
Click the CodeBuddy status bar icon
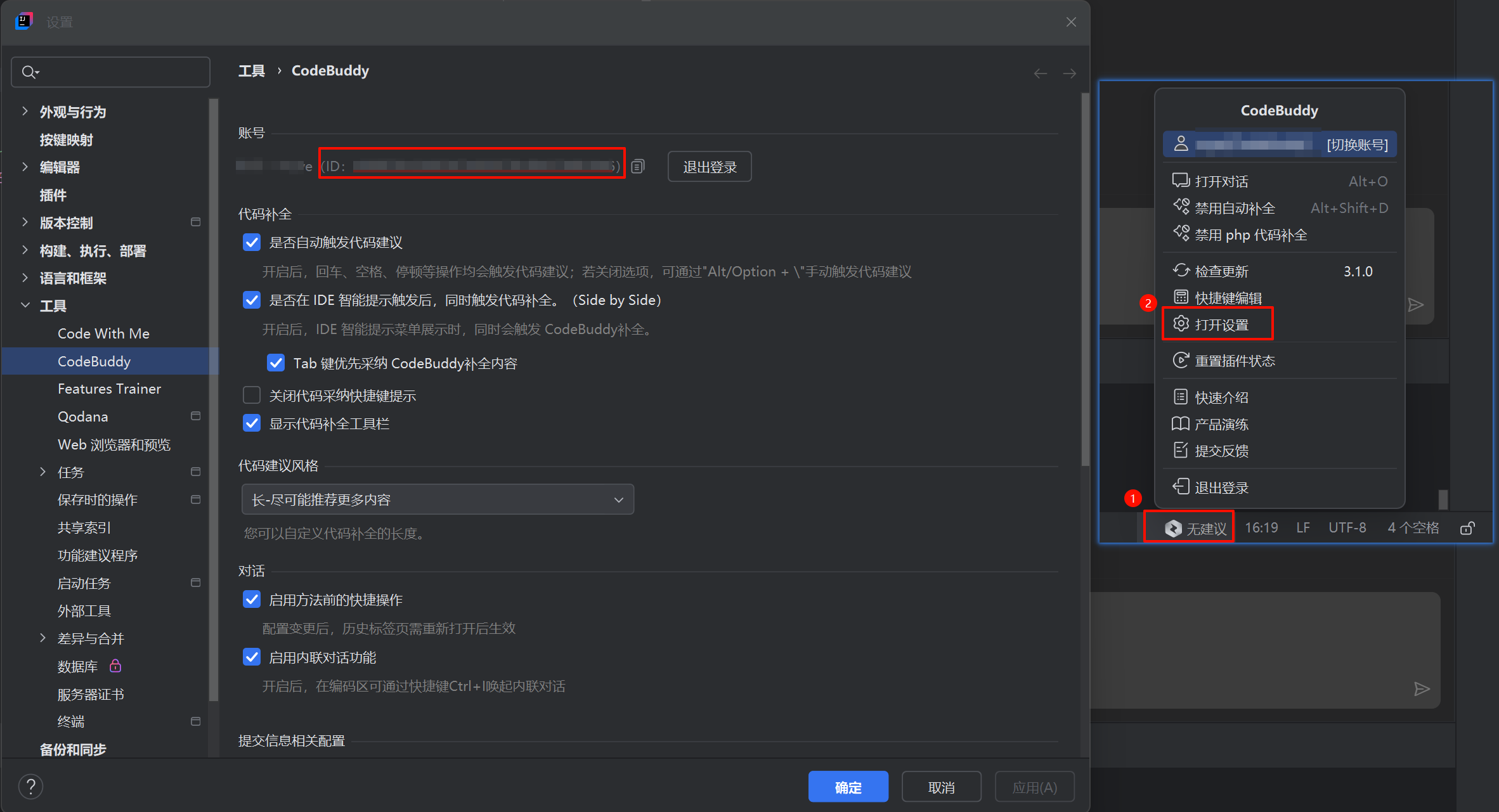(x=1173, y=528)
